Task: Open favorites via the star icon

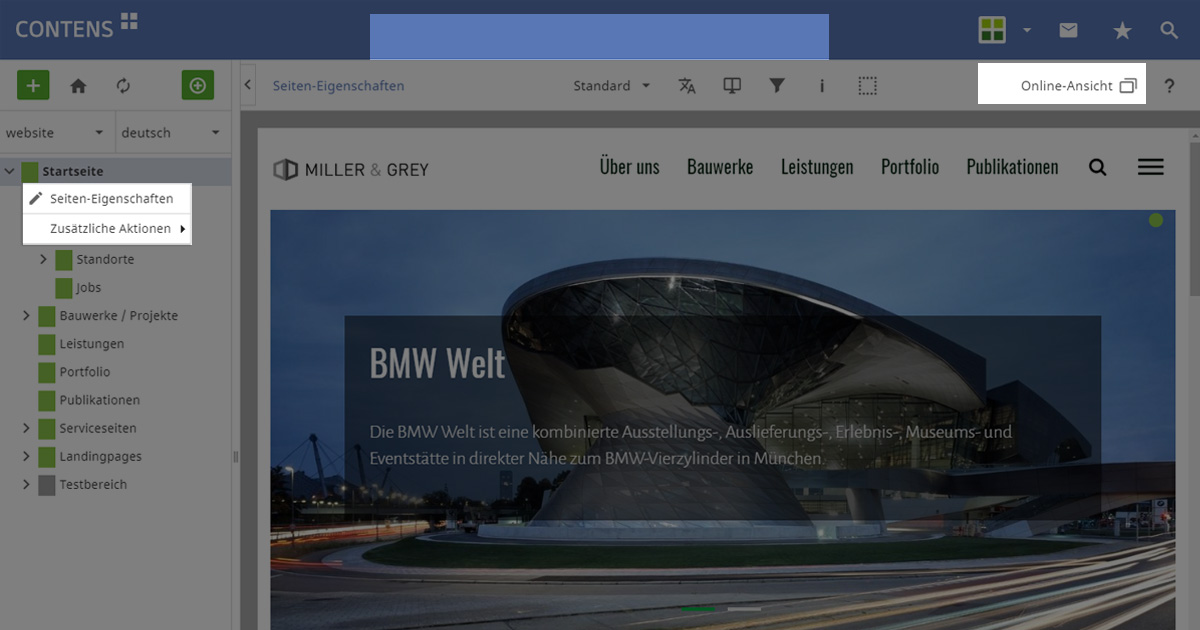Action: (1122, 31)
